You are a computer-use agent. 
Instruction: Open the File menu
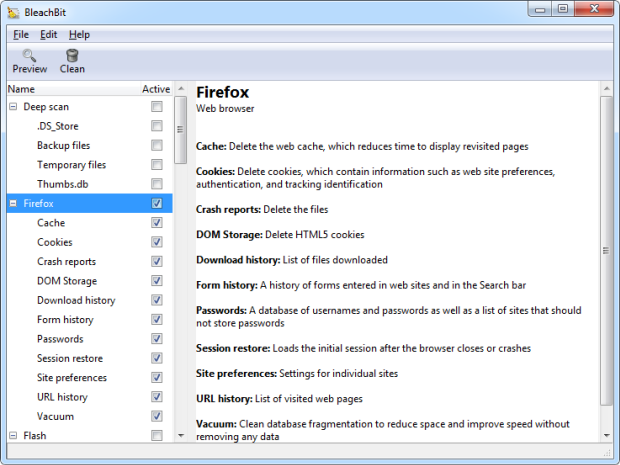[x=21, y=35]
